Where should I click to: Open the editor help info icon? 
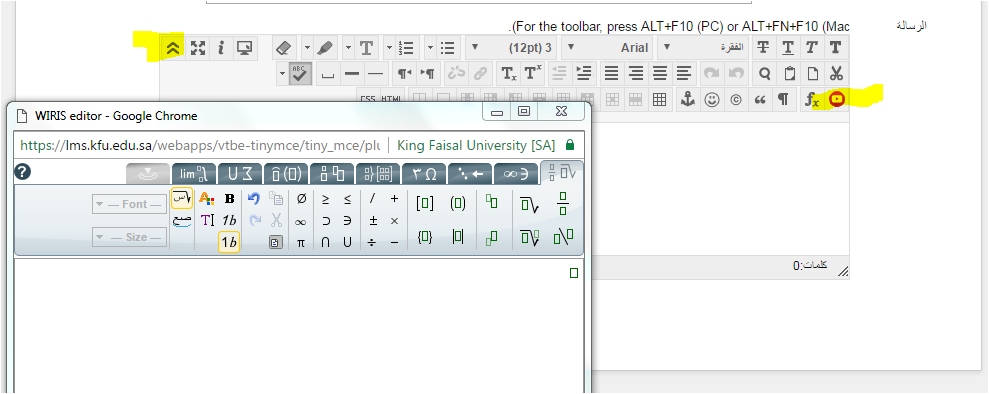[x=221, y=48]
